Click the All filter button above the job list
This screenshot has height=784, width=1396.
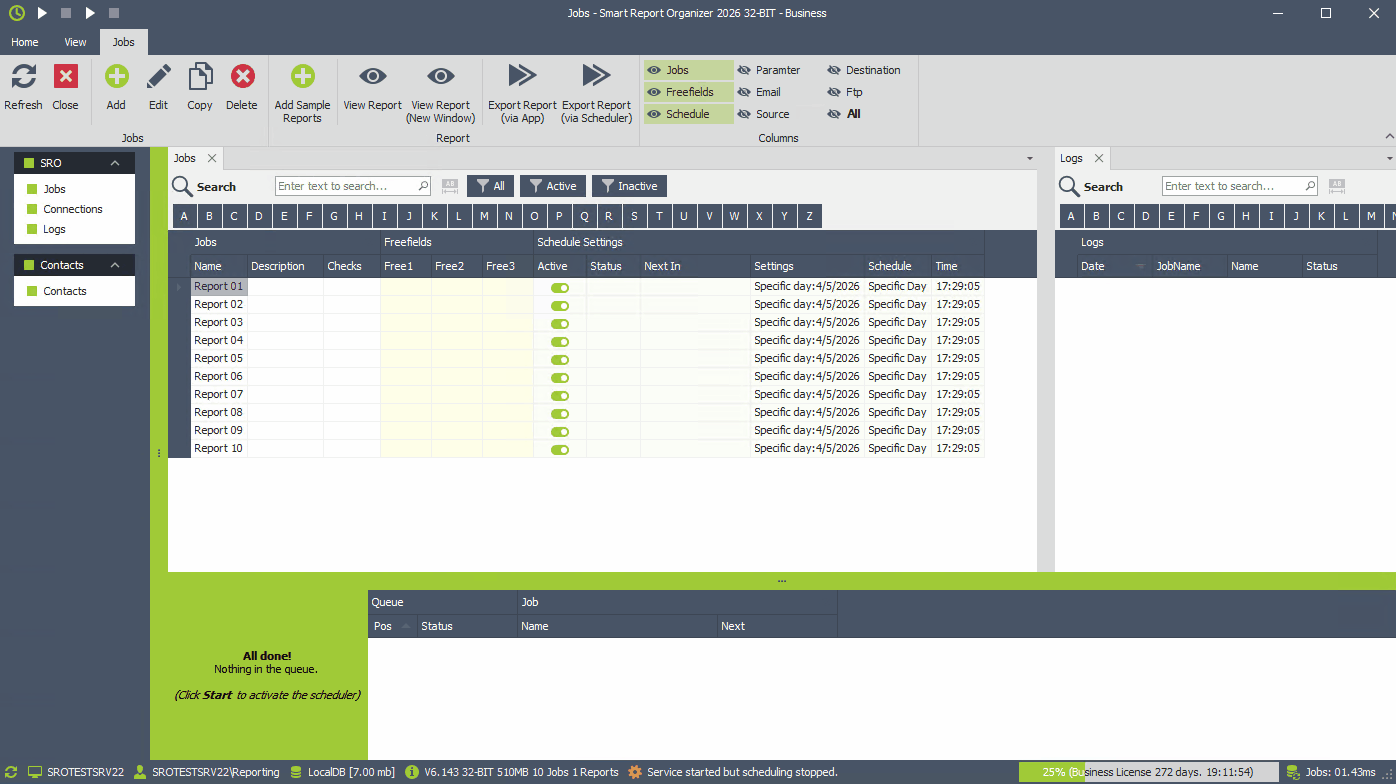click(x=490, y=186)
